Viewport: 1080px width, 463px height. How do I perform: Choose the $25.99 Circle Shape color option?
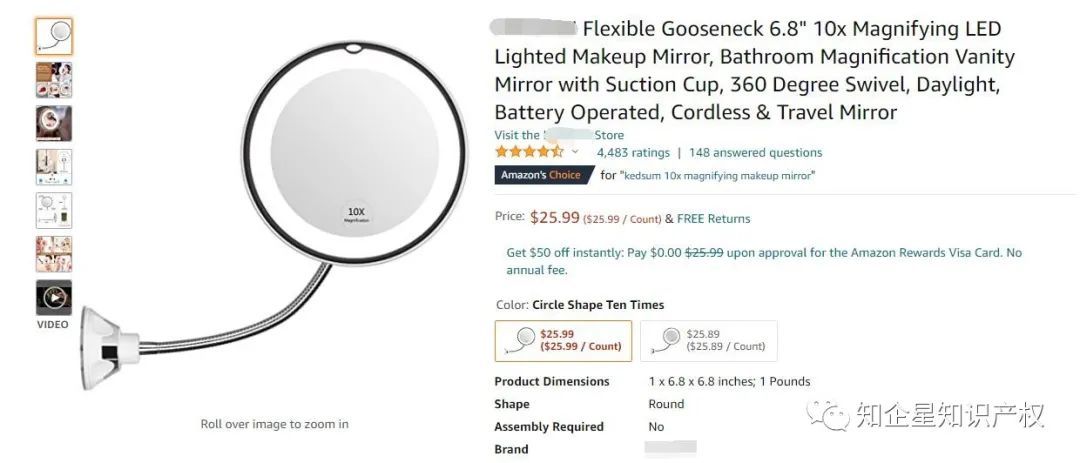(x=563, y=340)
